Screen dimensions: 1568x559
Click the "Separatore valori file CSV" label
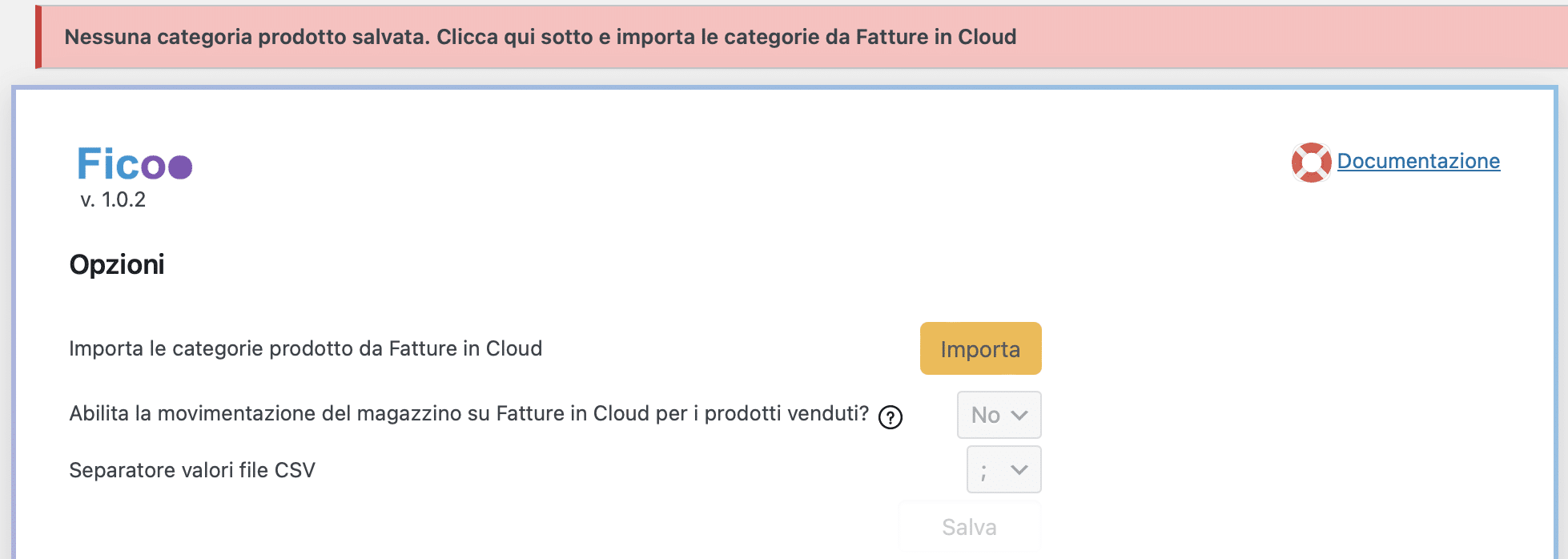[x=192, y=470]
